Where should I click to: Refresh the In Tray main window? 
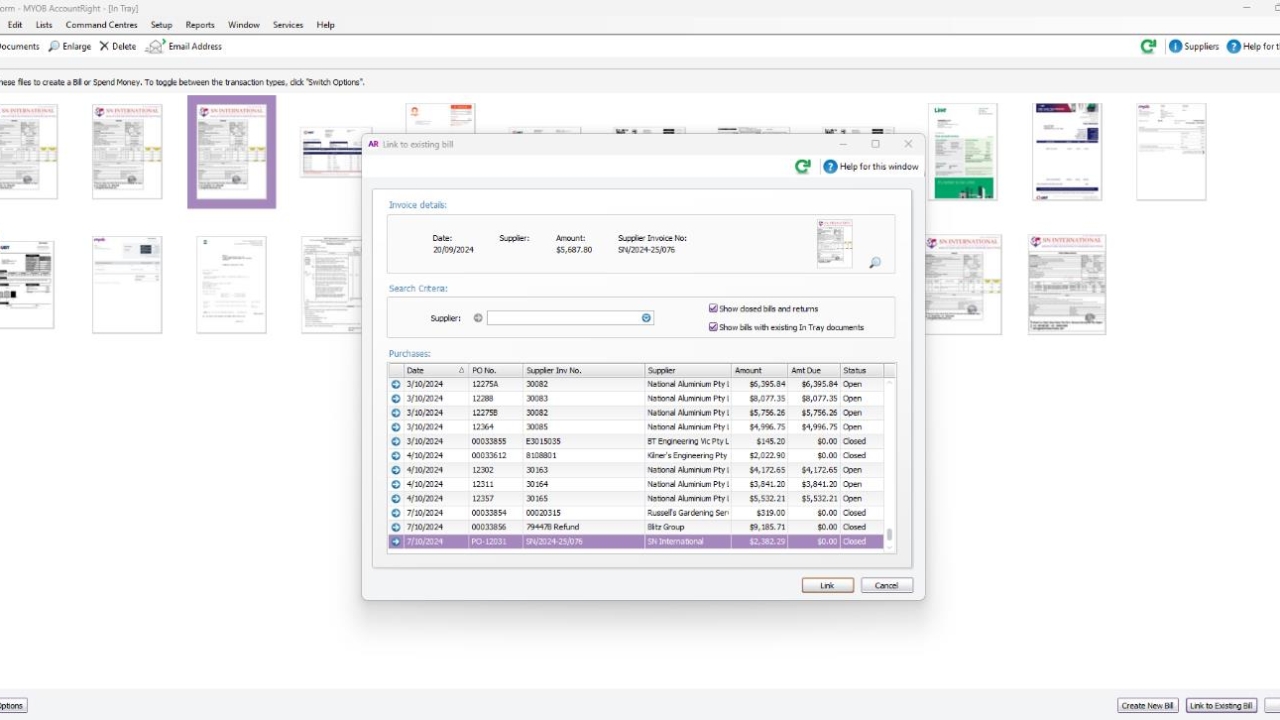(x=1148, y=46)
